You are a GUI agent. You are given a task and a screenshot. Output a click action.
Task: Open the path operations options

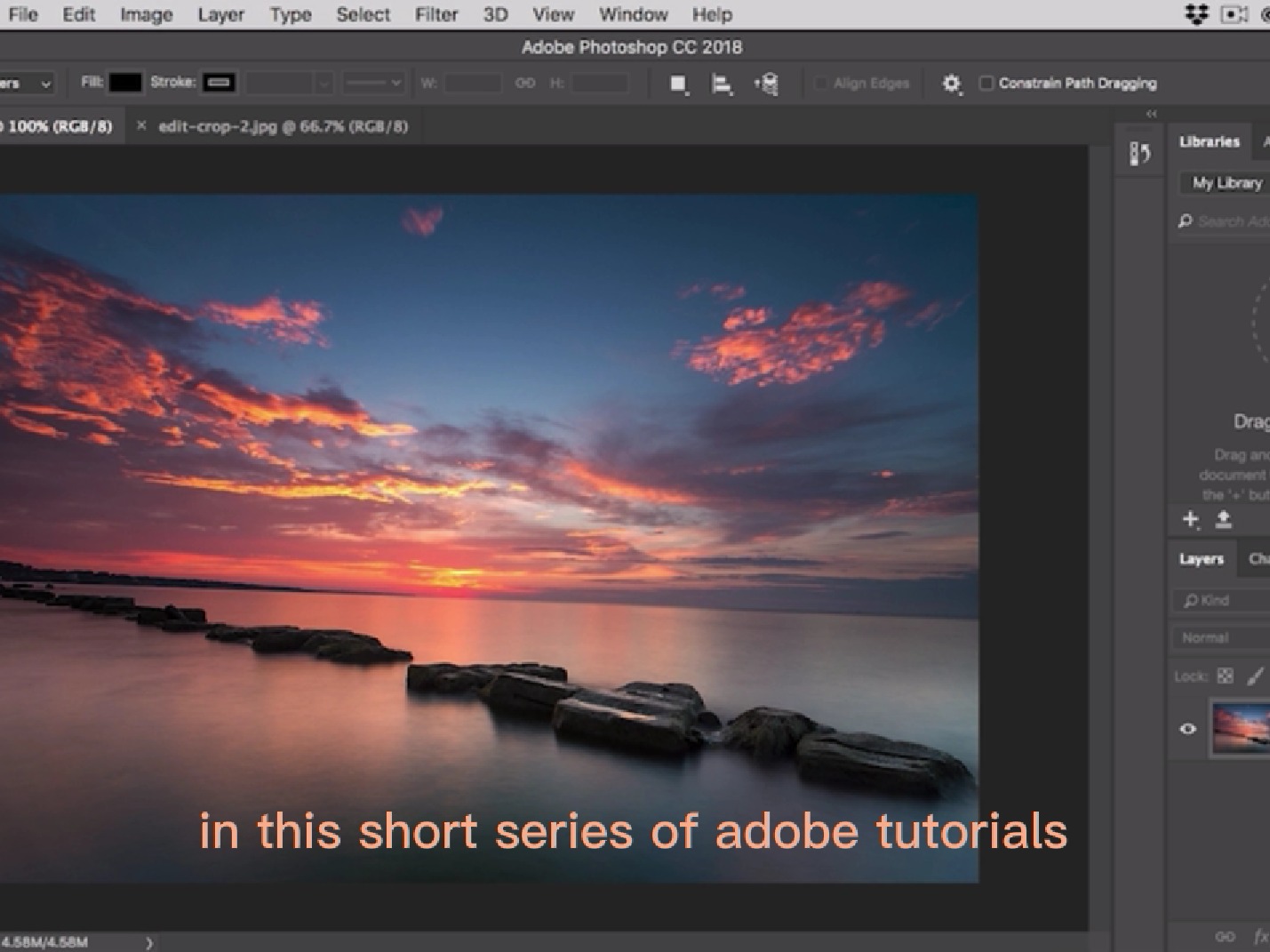[x=678, y=83]
